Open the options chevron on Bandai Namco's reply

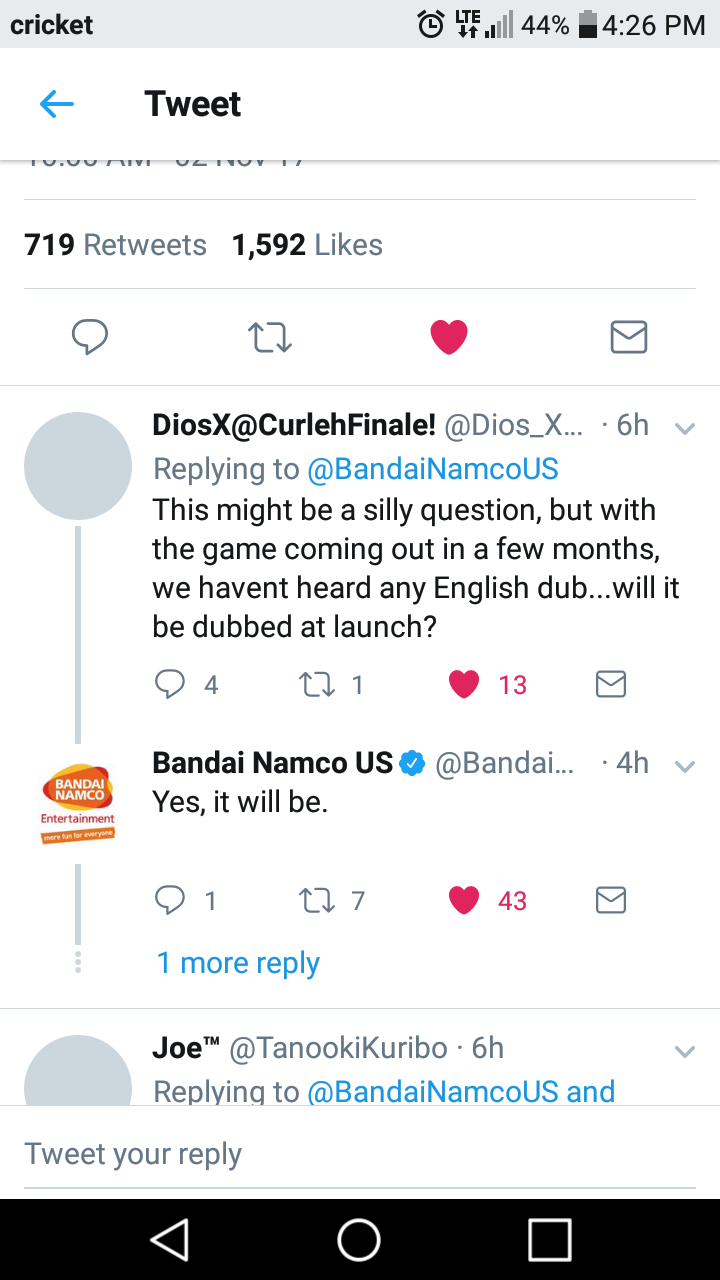pos(685,766)
